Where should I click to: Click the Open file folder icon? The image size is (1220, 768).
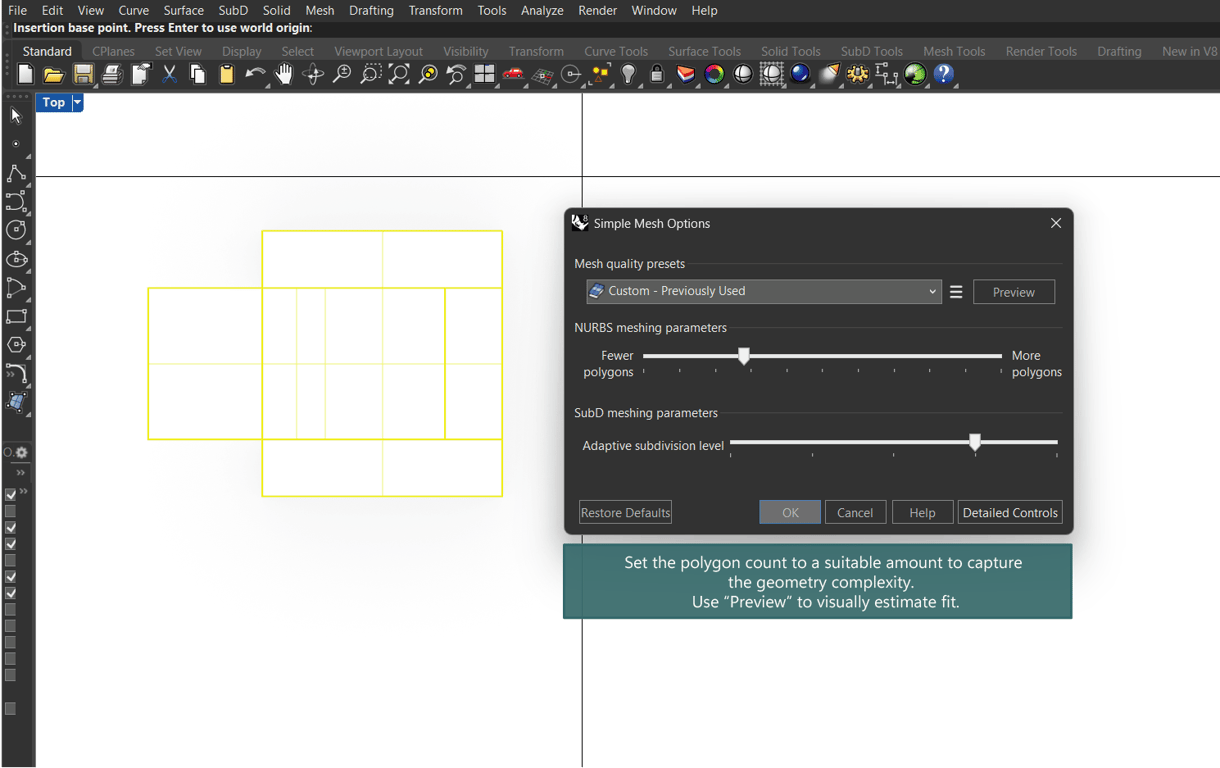pyautogui.click(x=54, y=74)
